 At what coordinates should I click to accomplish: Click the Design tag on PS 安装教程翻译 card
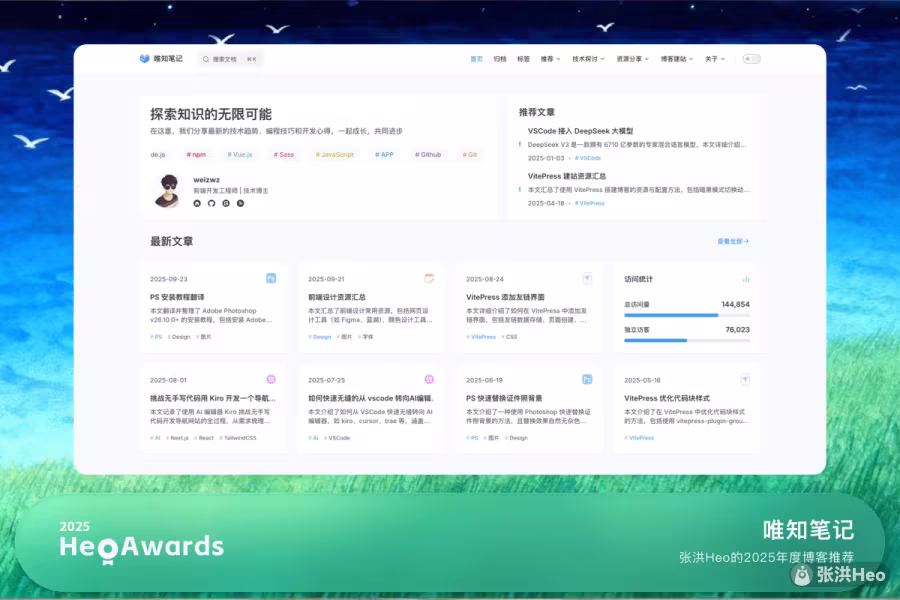179,337
